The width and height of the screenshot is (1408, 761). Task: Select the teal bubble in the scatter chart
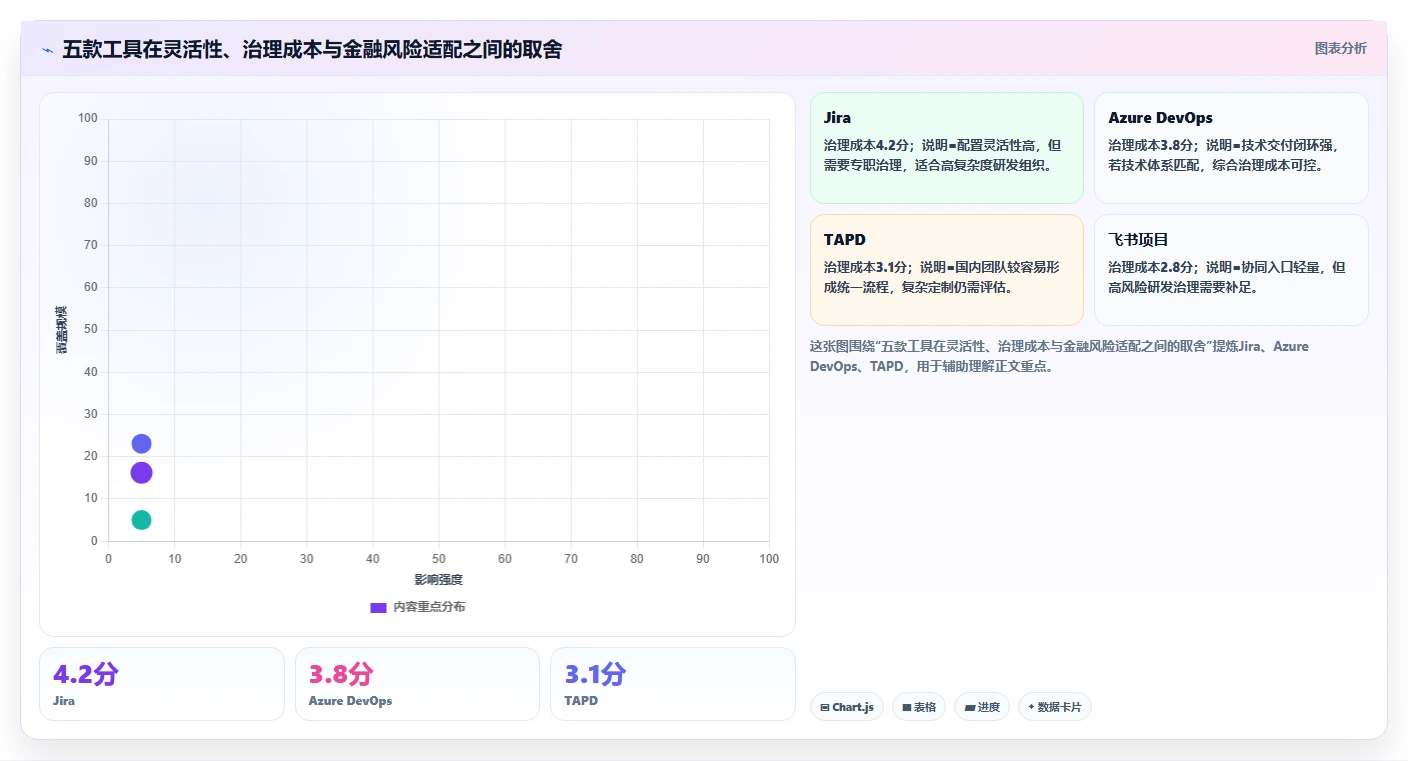[x=141, y=520]
